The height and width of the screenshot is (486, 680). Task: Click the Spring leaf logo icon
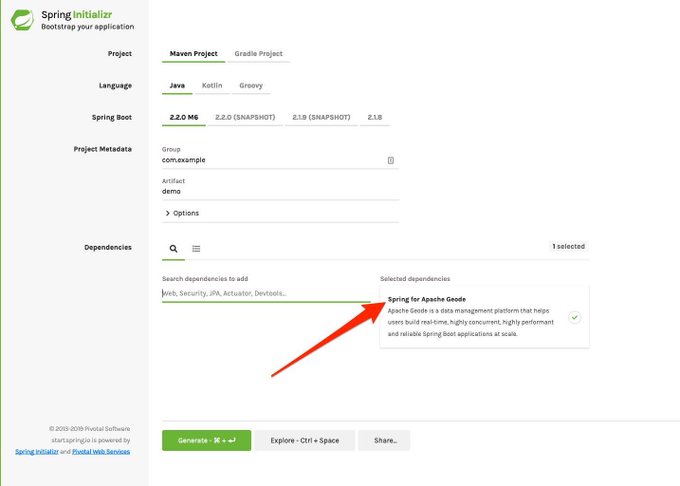tap(22, 20)
